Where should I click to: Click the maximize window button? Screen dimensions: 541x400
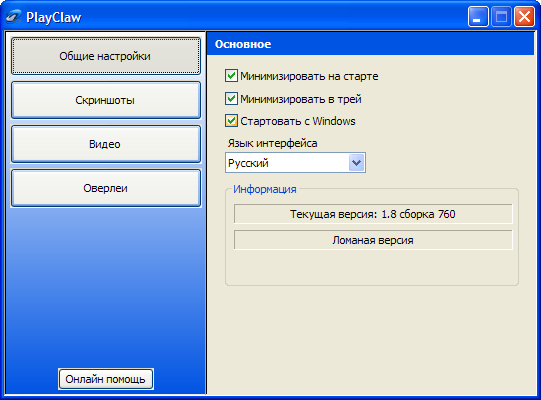click(501, 17)
